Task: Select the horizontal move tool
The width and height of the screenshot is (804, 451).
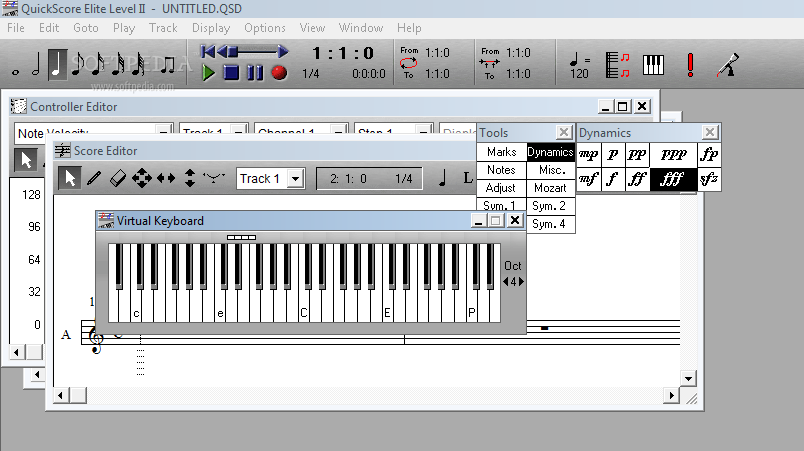Action: (166, 178)
